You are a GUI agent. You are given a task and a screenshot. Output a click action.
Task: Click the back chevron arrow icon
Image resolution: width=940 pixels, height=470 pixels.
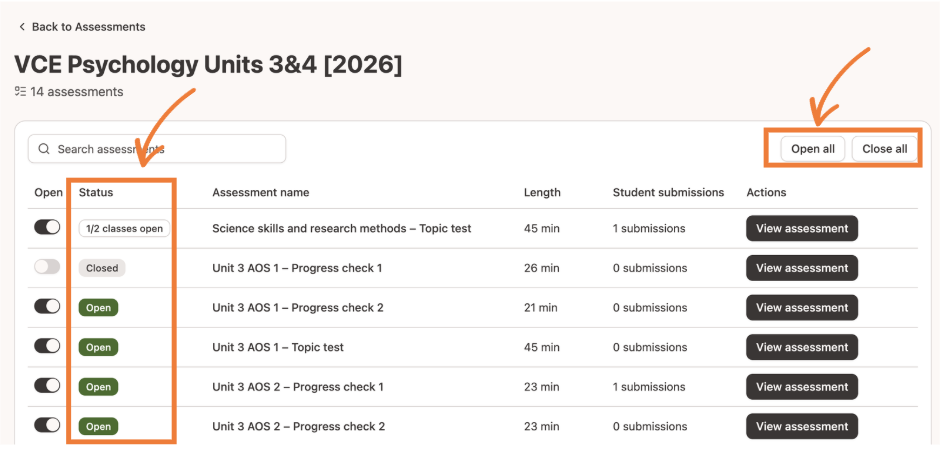[22, 27]
